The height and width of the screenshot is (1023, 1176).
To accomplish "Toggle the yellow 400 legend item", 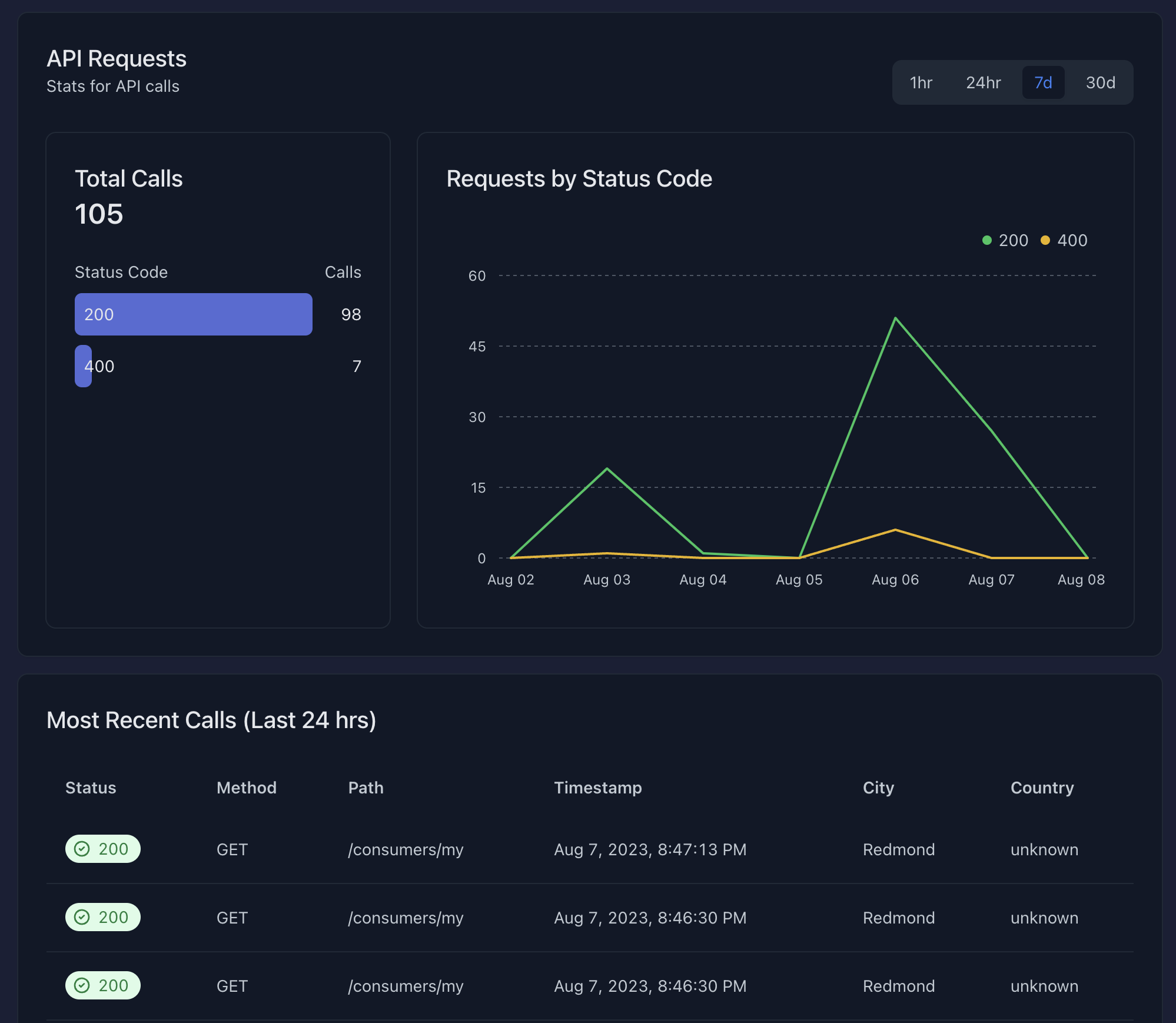I will click(x=1064, y=240).
